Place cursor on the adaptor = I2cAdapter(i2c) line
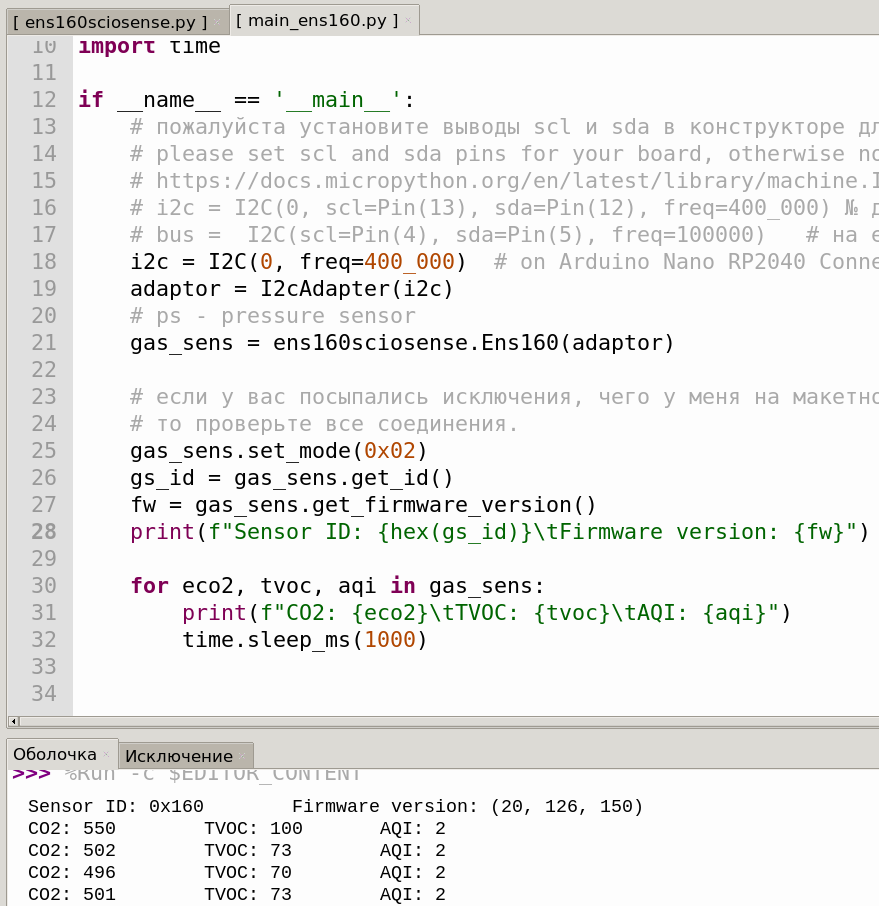The width and height of the screenshot is (879, 906). pyautogui.click(x=292, y=288)
